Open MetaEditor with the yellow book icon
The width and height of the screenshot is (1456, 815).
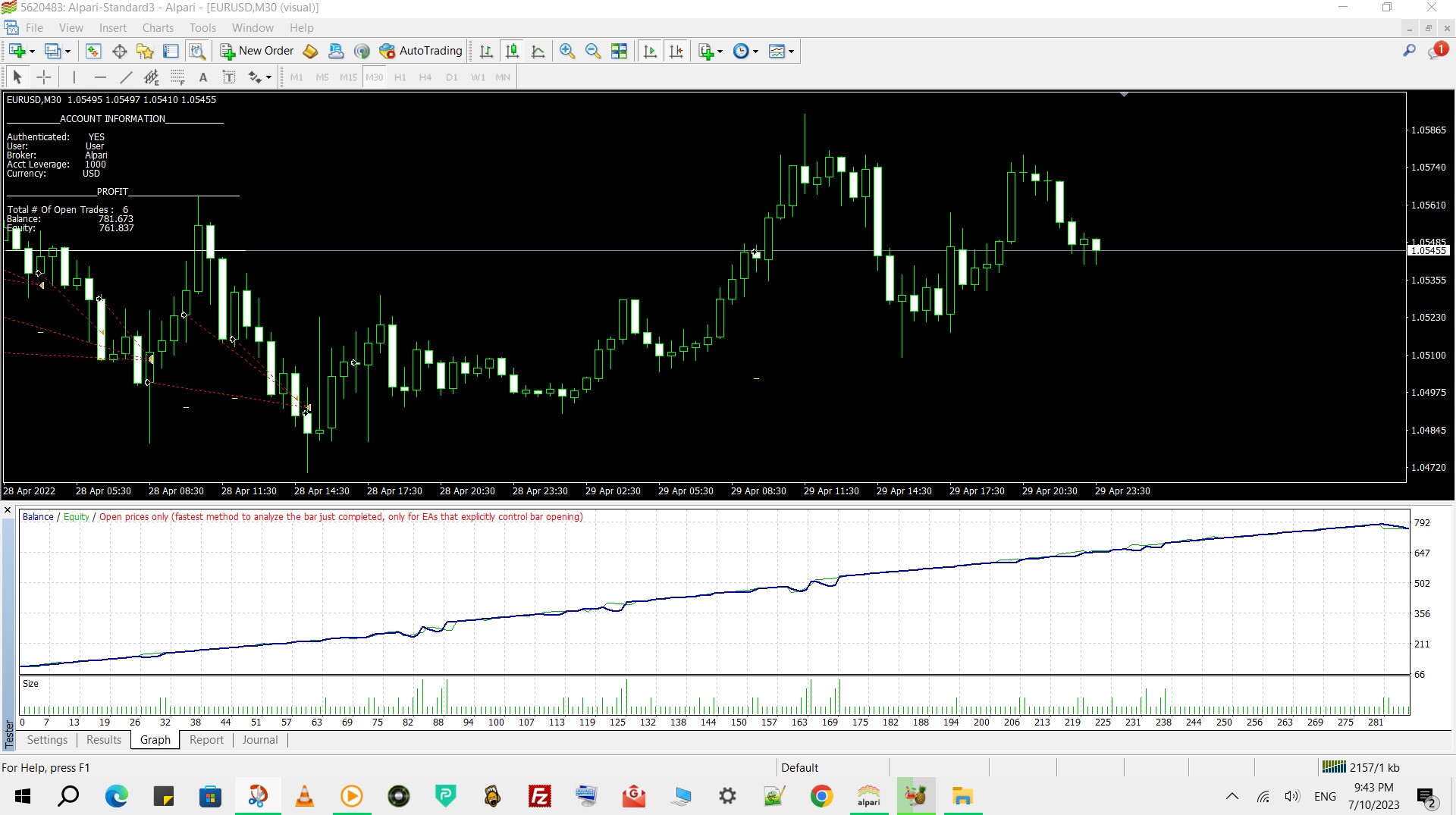pyautogui.click(x=310, y=51)
